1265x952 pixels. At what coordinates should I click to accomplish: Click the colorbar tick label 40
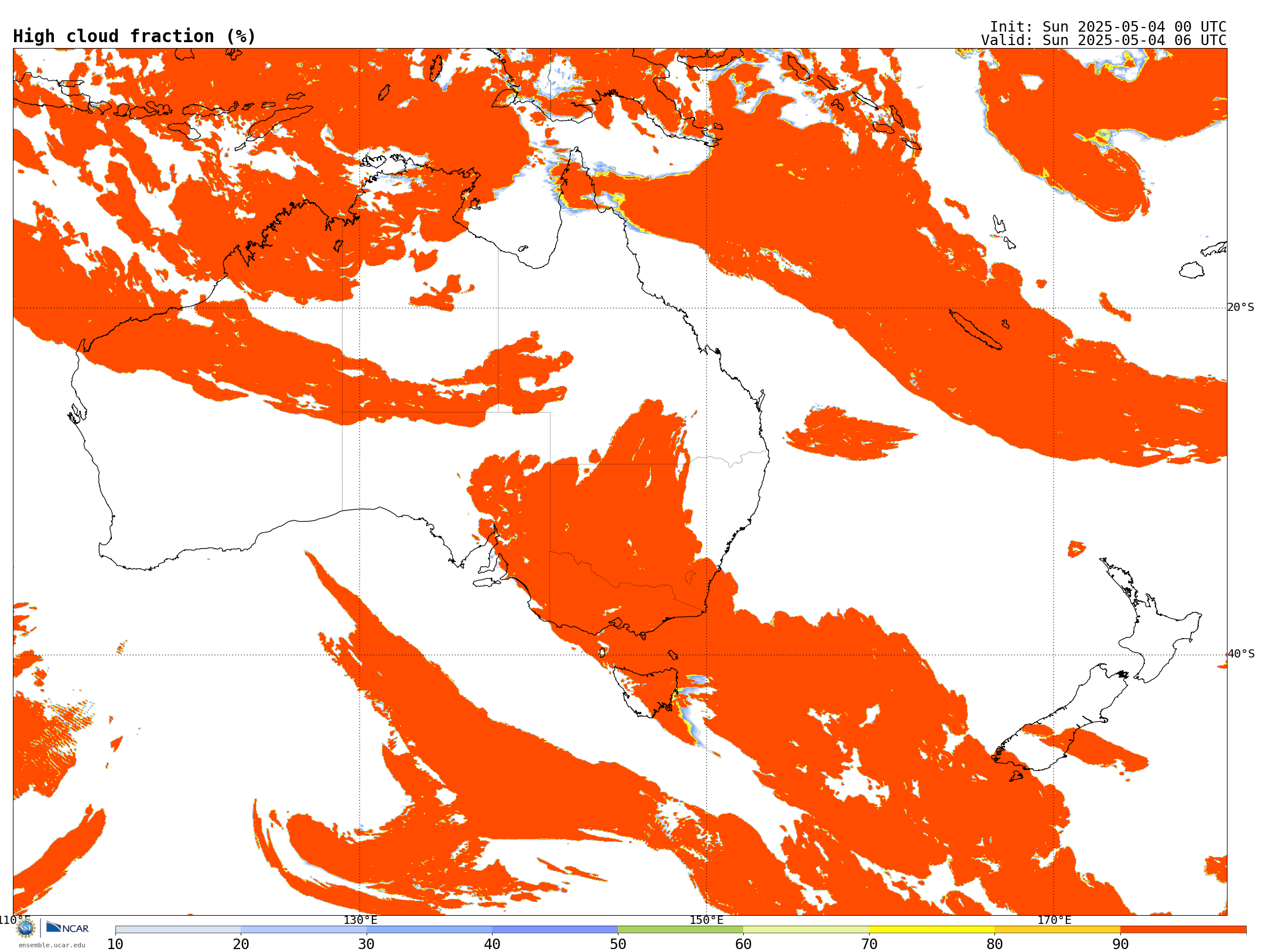tap(492, 944)
